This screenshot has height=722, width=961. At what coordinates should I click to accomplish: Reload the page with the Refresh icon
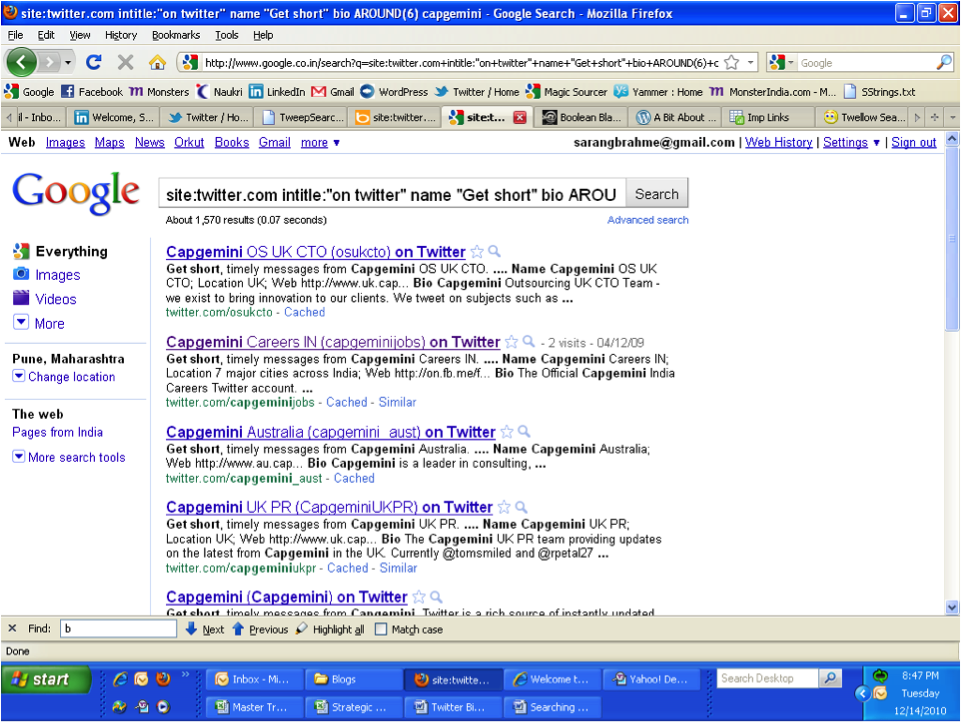94,62
